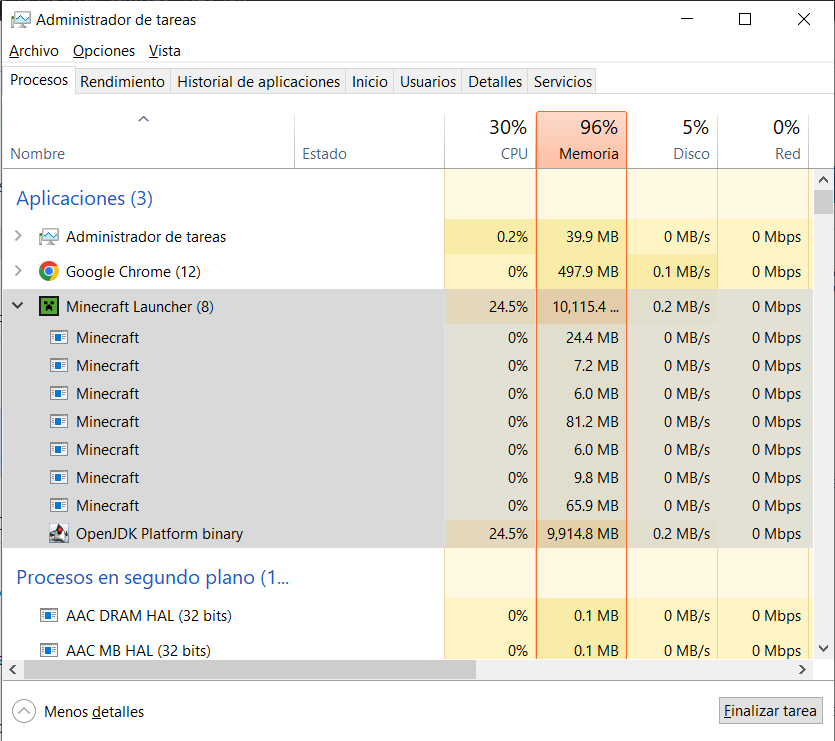Click the Finalizar tarea button
The image size is (835, 741).
tap(770, 711)
